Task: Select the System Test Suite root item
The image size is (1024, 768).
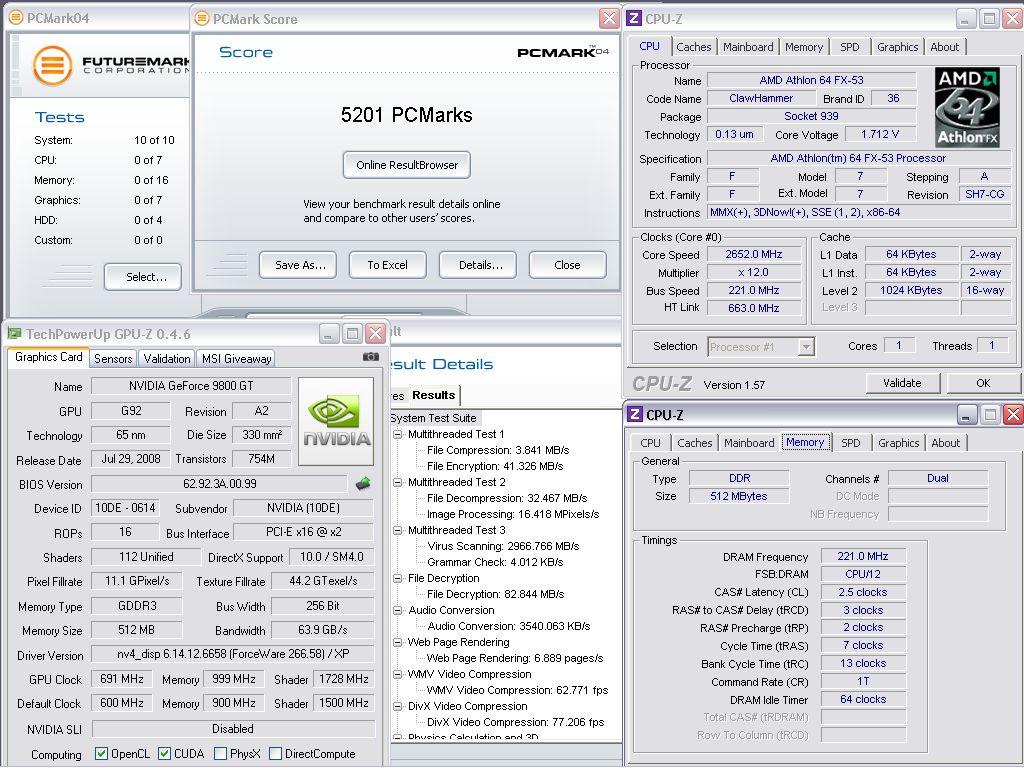Action: (434, 418)
